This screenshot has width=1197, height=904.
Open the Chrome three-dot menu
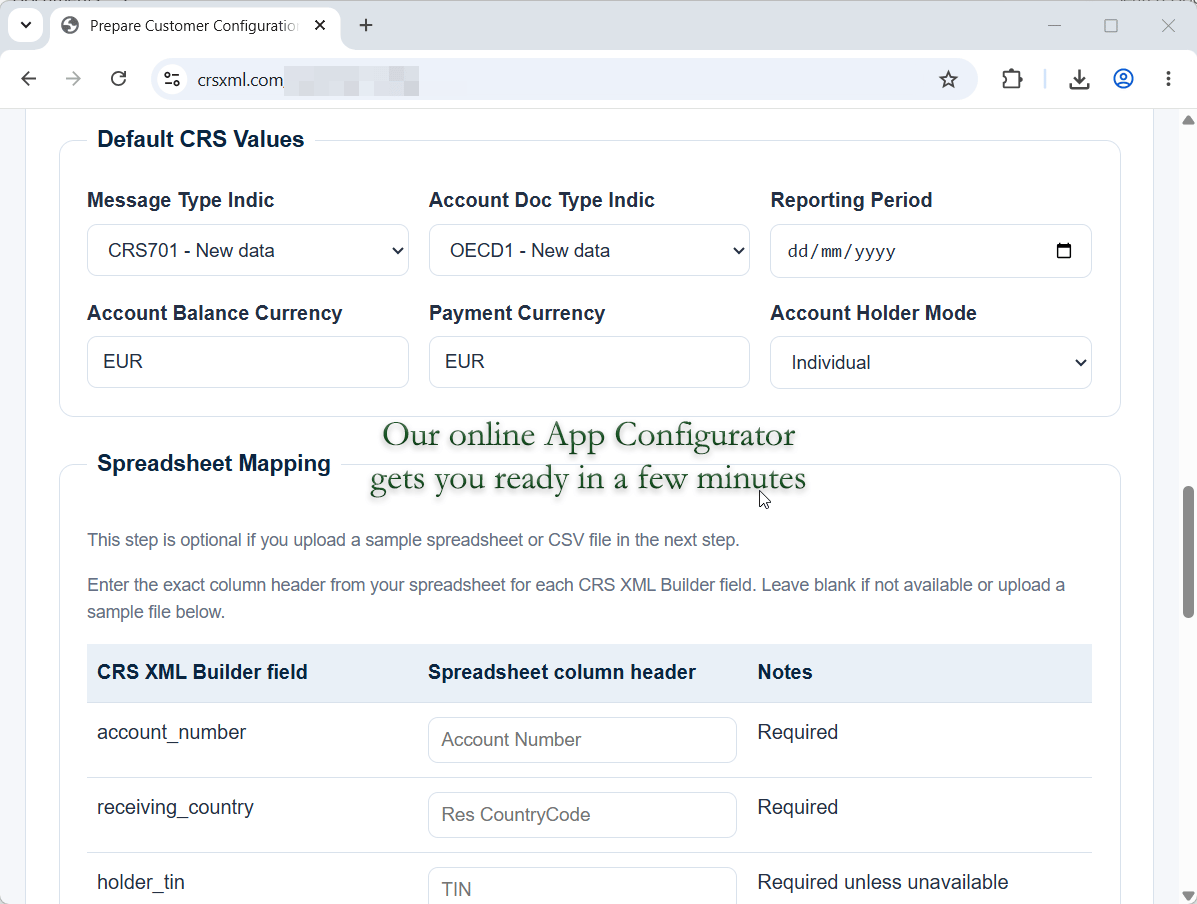coord(1168,79)
